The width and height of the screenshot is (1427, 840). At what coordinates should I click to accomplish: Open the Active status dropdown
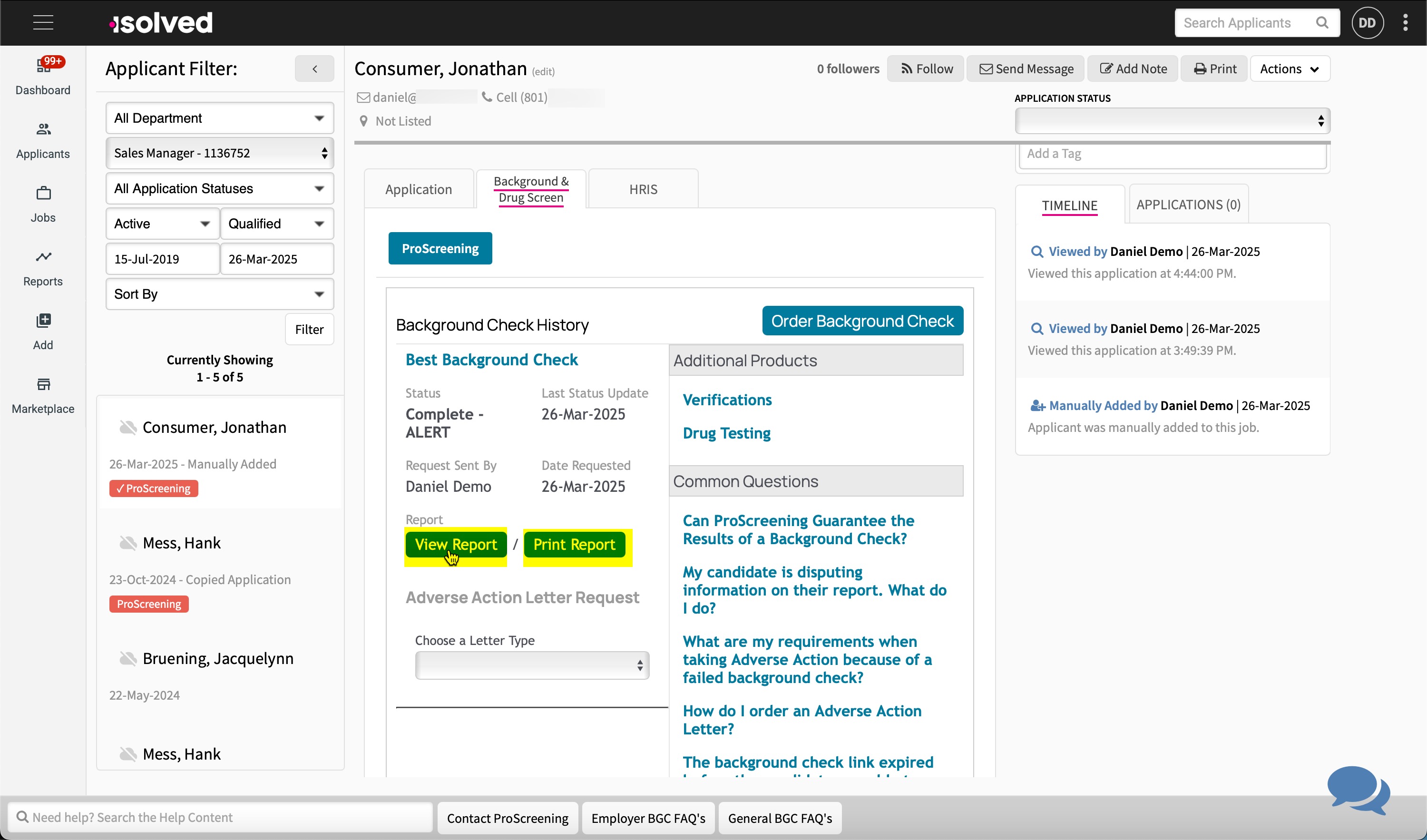163,224
